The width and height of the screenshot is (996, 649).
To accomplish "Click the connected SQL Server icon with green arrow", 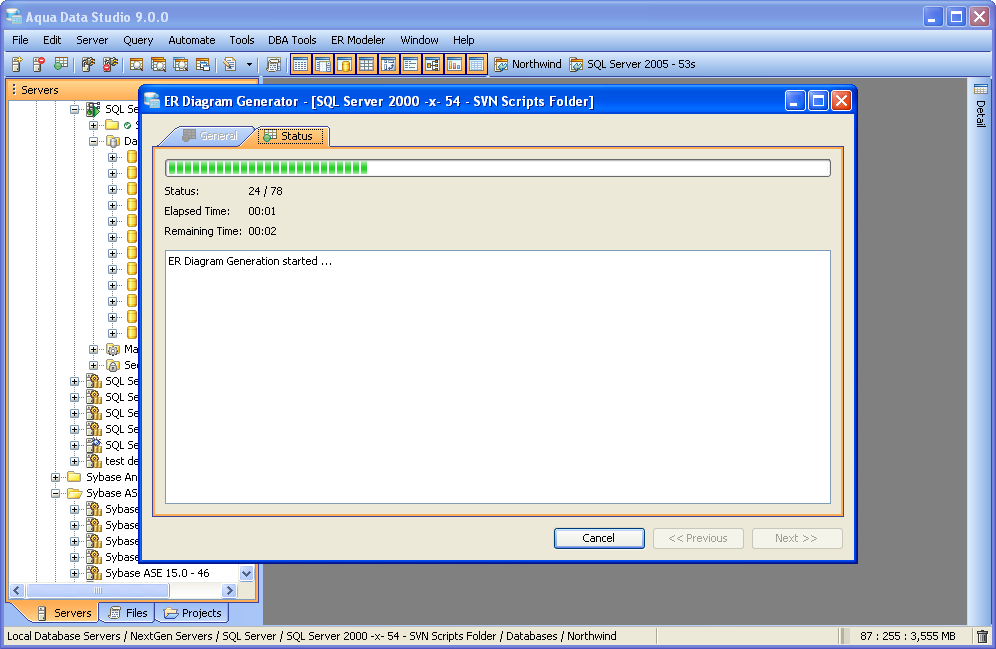I will pyautogui.click(x=93, y=109).
